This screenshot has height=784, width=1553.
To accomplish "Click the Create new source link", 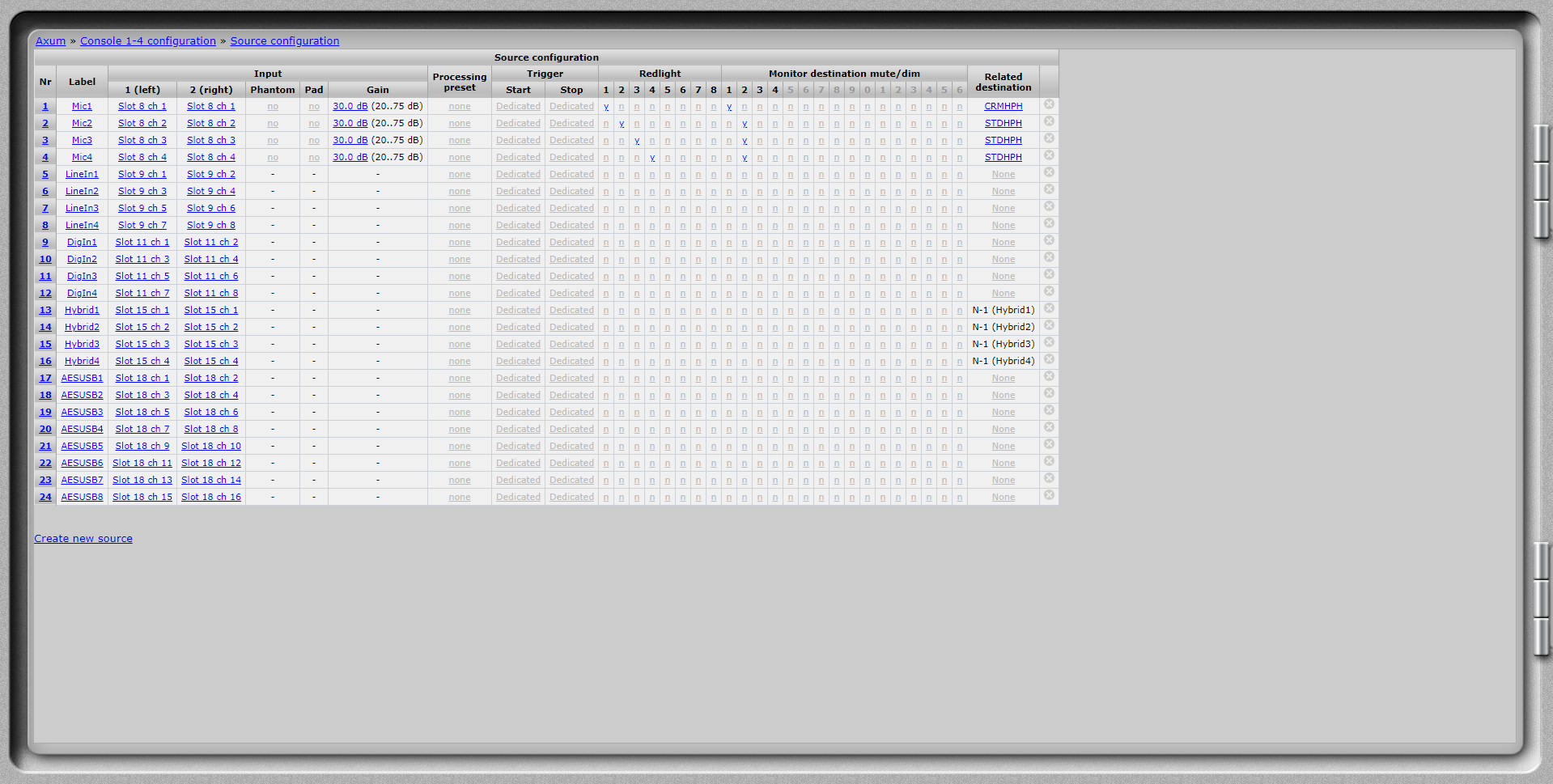I will (83, 539).
